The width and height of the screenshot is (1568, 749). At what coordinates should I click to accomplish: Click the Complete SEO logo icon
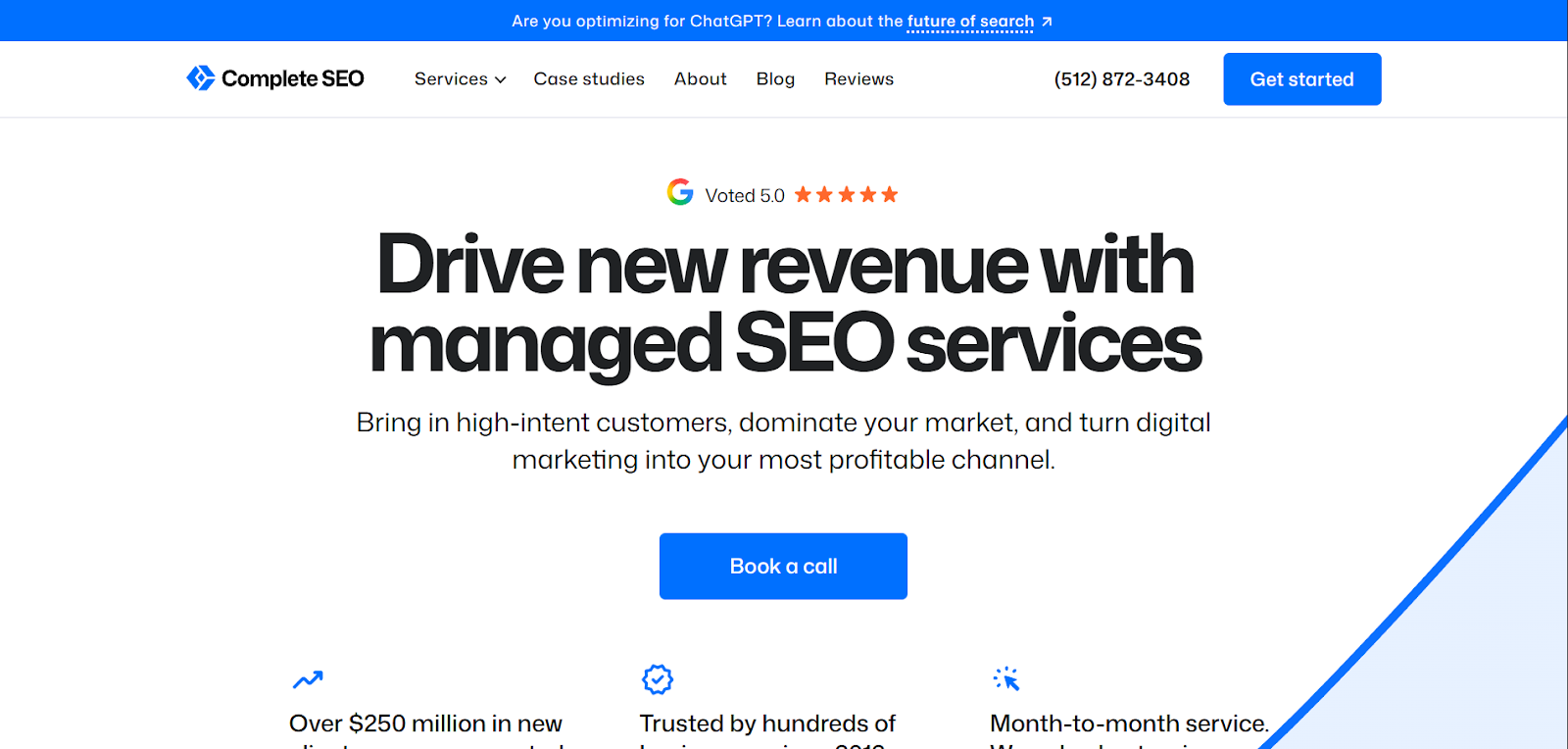pos(202,77)
